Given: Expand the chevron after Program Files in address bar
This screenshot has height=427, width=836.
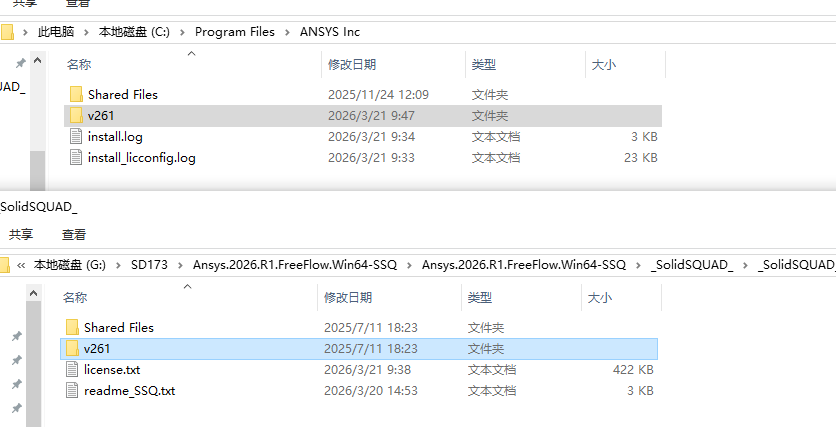Looking at the screenshot, I should coord(286,32).
